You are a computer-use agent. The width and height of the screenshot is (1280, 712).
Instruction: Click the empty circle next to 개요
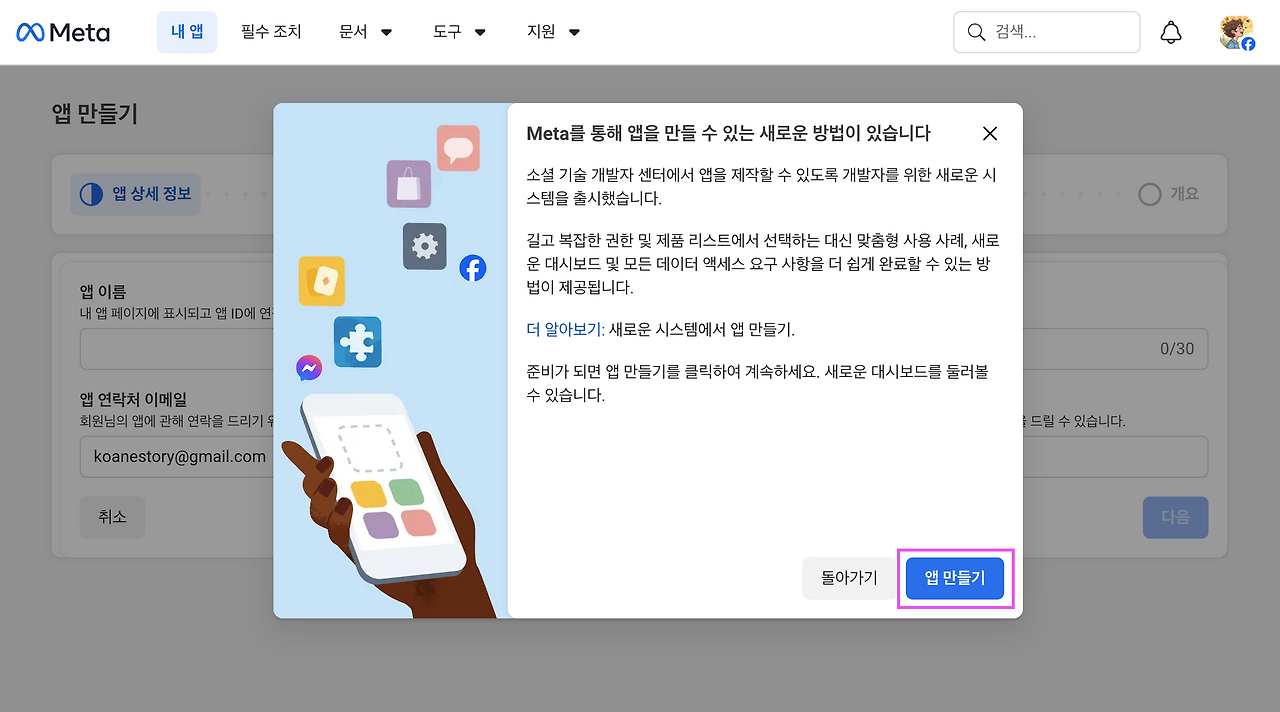click(x=1150, y=194)
